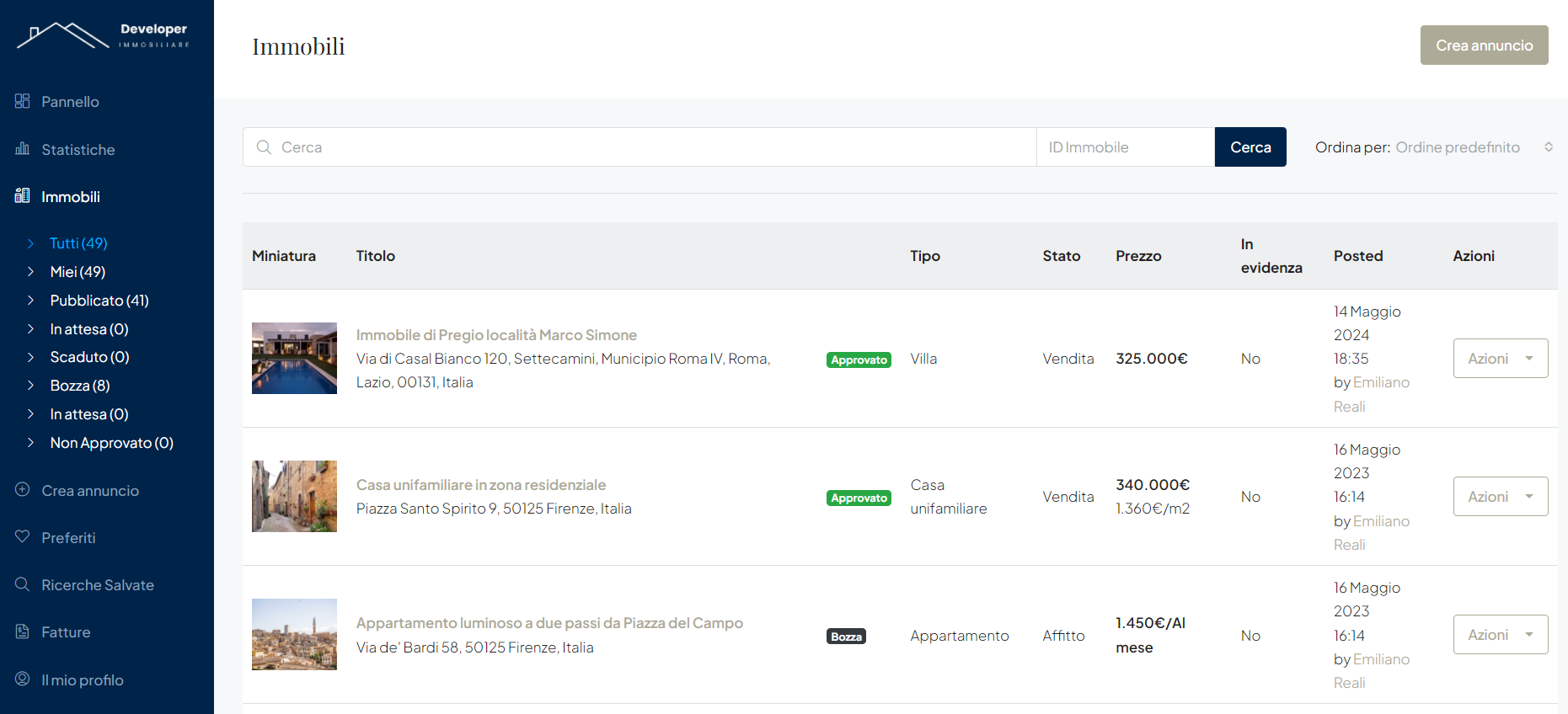
Task: Open the Immobile di Pregio listing title
Action: (x=496, y=335)
